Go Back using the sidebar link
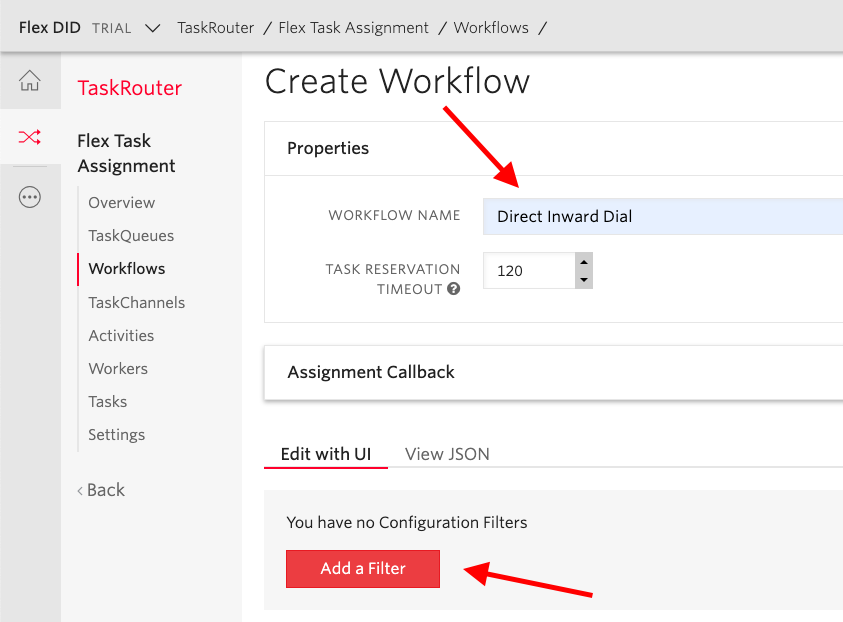The height and width of the screenshot is (622, 843). [101, 490]
